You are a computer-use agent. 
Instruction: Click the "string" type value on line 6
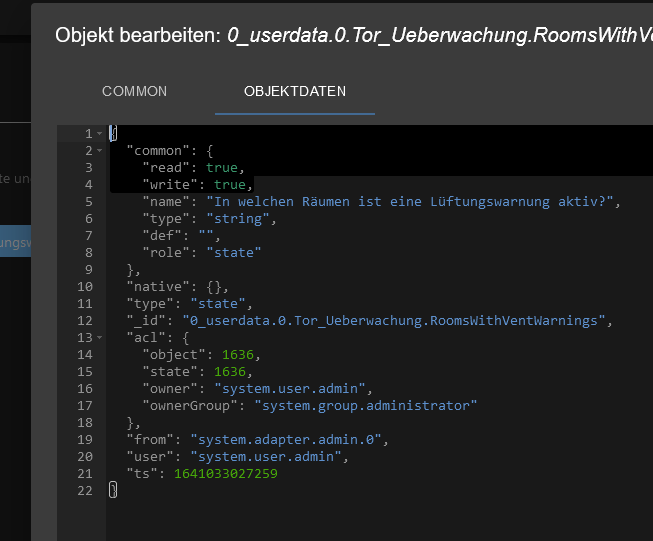click(x=238, y=219)
